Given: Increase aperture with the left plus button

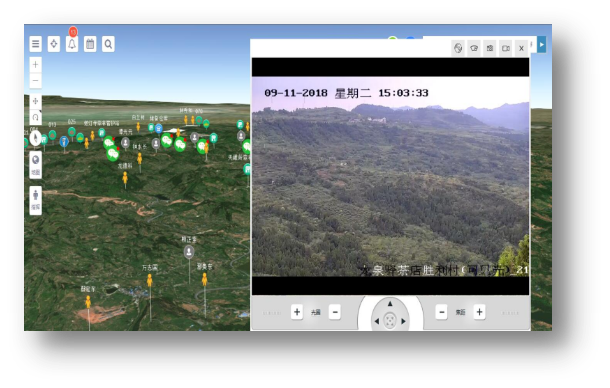Looking at the screenshot, I should 297,312.
